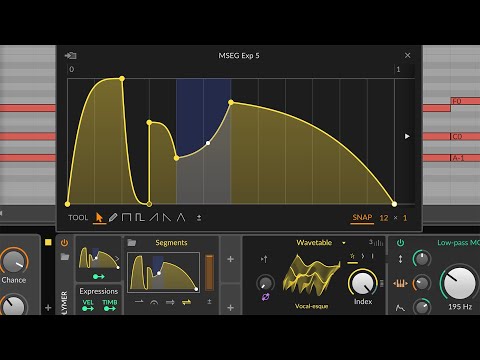Click the play arrow at editor's right edge
This screenshot has height=360, width=480.
[x=407, y=136]
